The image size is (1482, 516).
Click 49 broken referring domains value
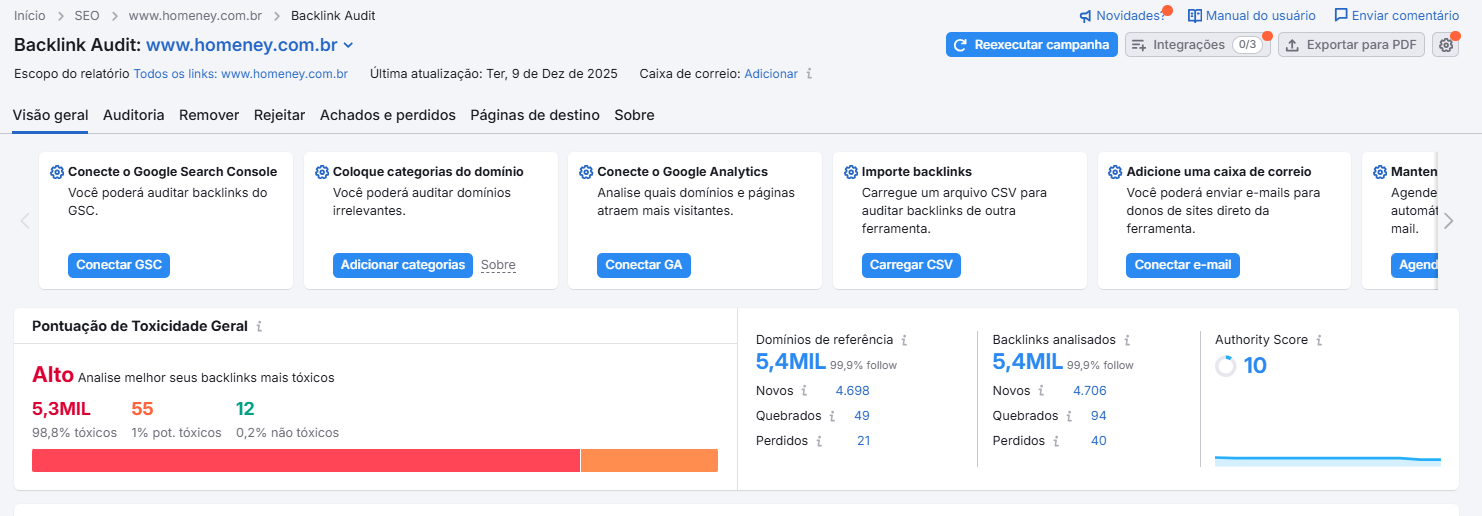(862, 416)
